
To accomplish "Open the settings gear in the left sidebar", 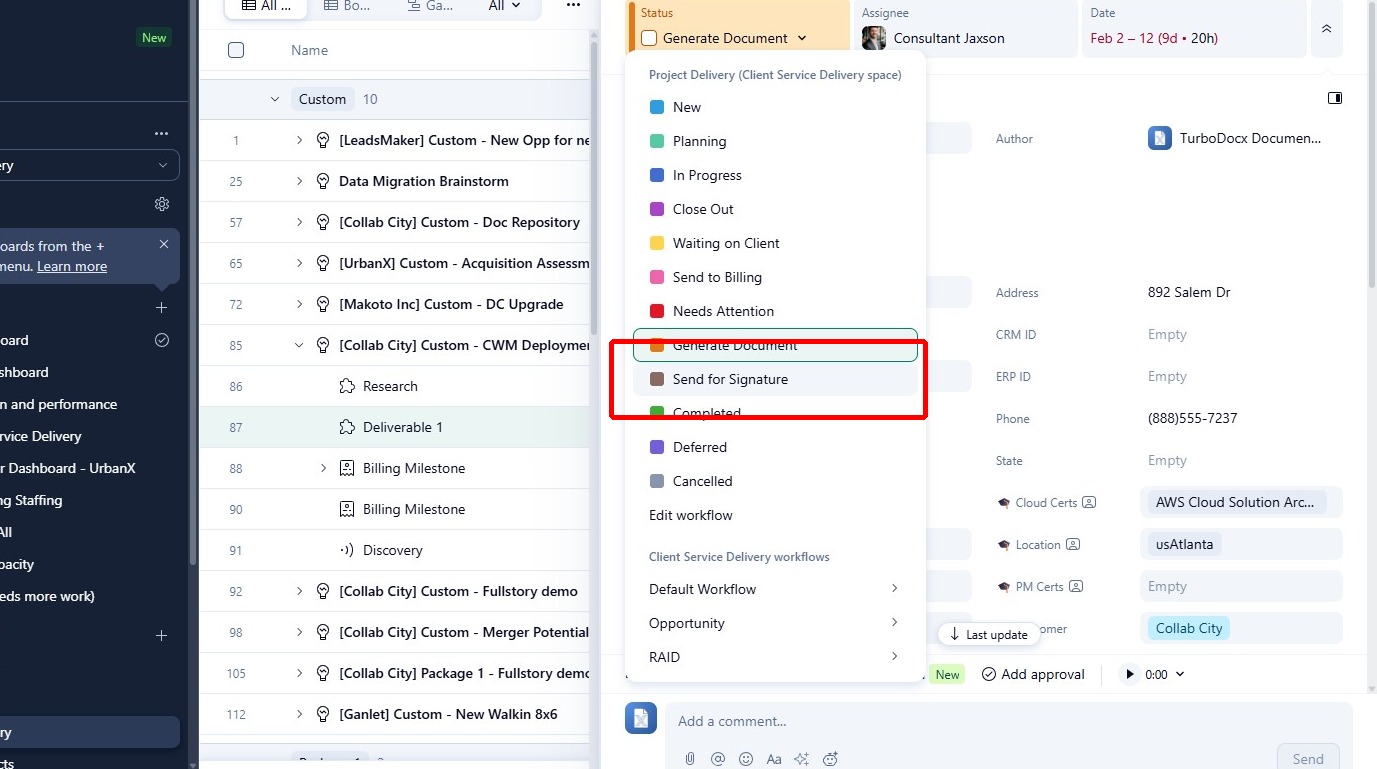I will tap(162, 203).
